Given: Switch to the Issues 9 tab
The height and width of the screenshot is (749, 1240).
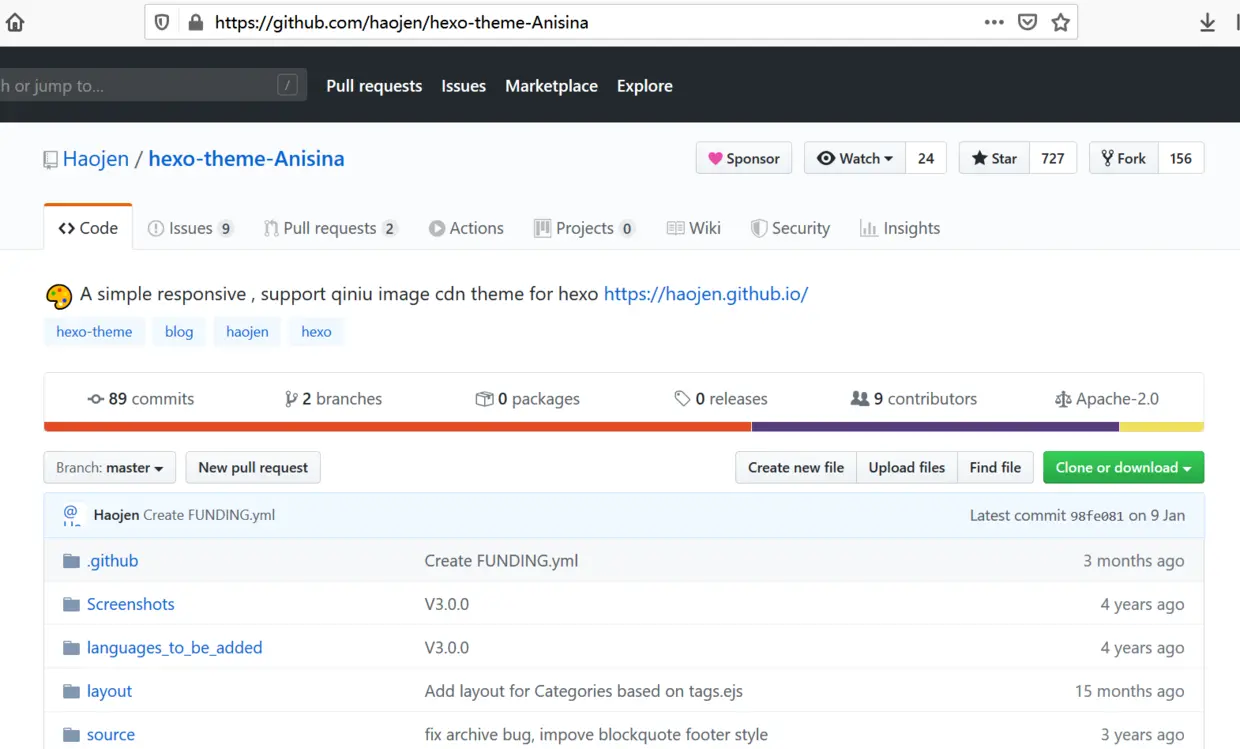Looking at the screenshot, I should pos(190,228).
